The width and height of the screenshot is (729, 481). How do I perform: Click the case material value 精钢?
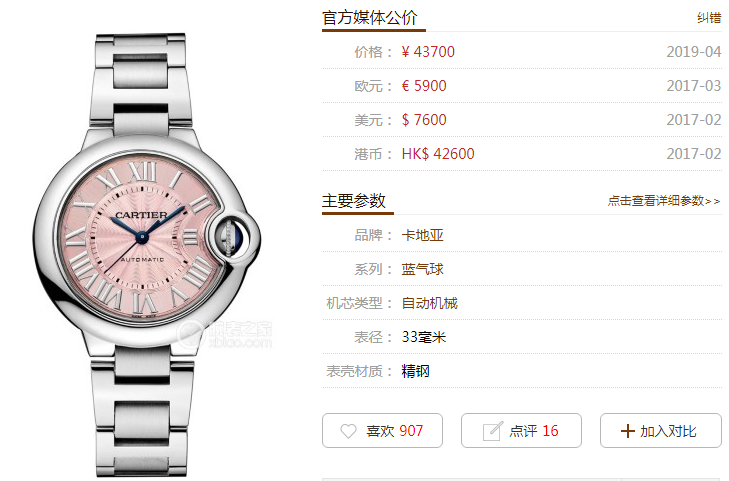click(415, 371)
